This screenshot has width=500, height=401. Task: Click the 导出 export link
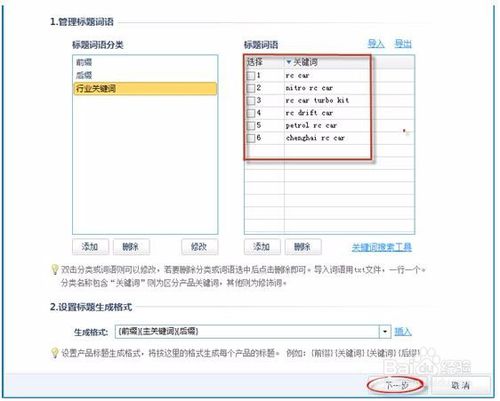(403, 44)
